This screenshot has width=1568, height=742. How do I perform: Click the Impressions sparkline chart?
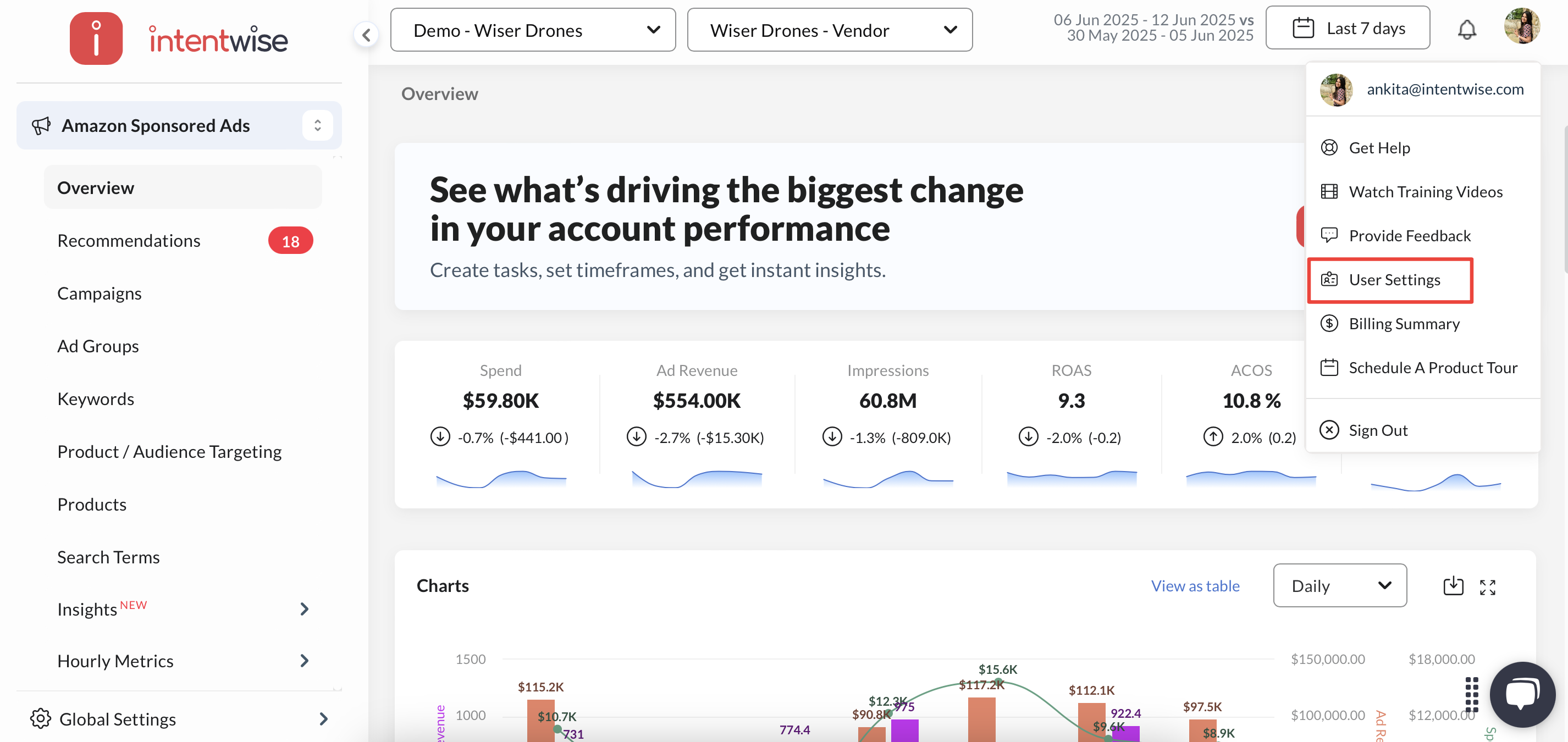(888, 478)
